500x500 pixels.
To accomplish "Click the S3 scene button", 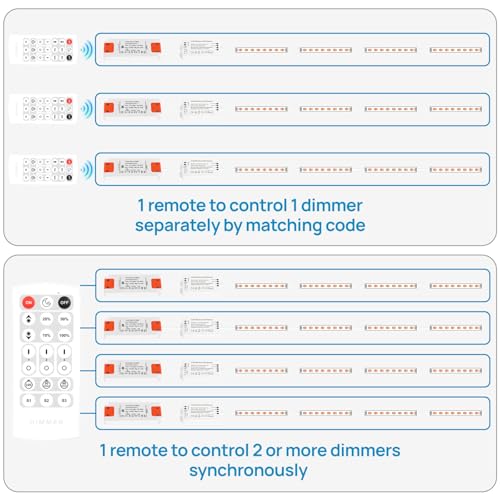I will (x=64, y=400).
